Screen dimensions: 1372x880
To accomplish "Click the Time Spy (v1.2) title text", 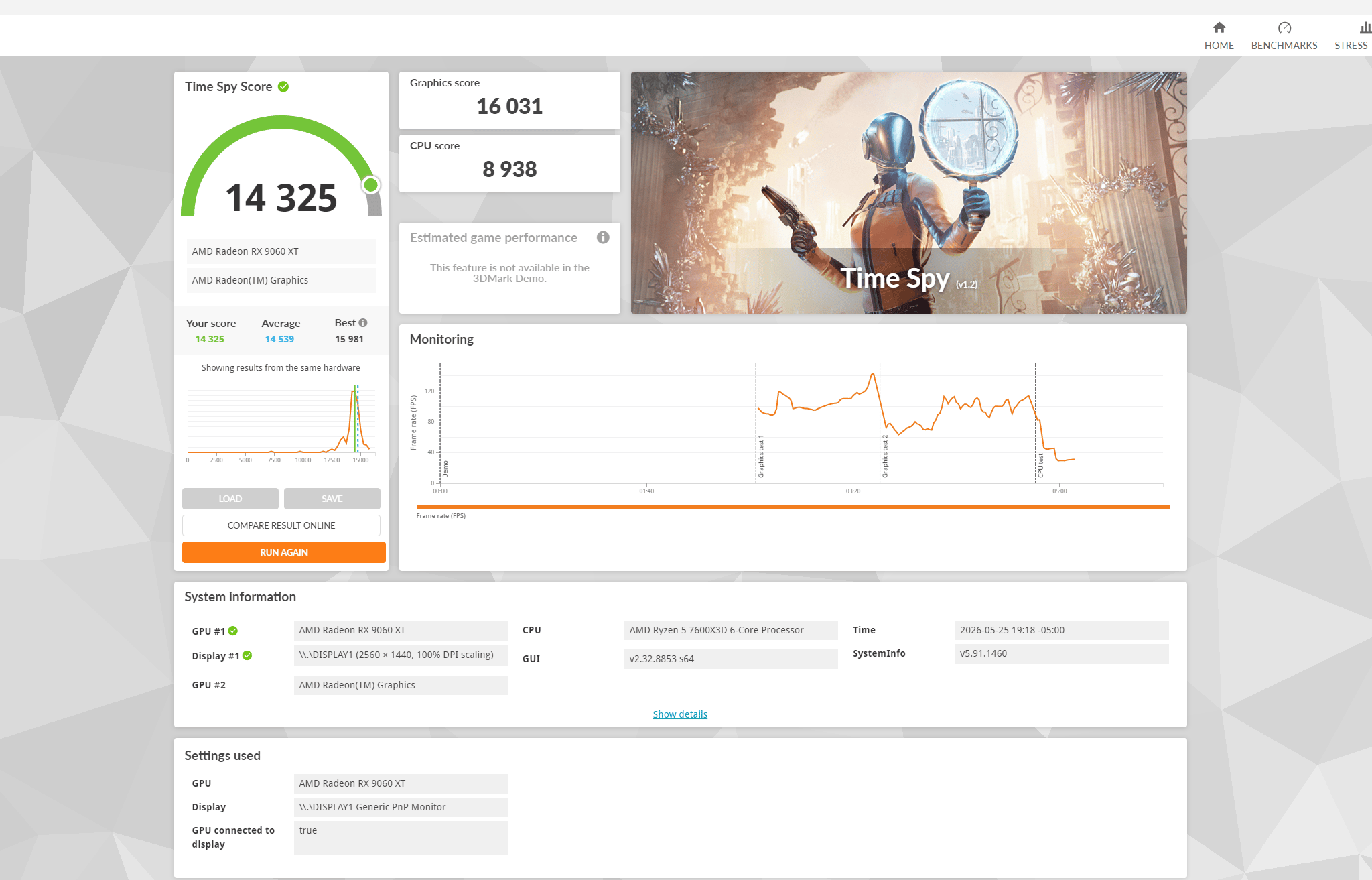I will 908,278.
